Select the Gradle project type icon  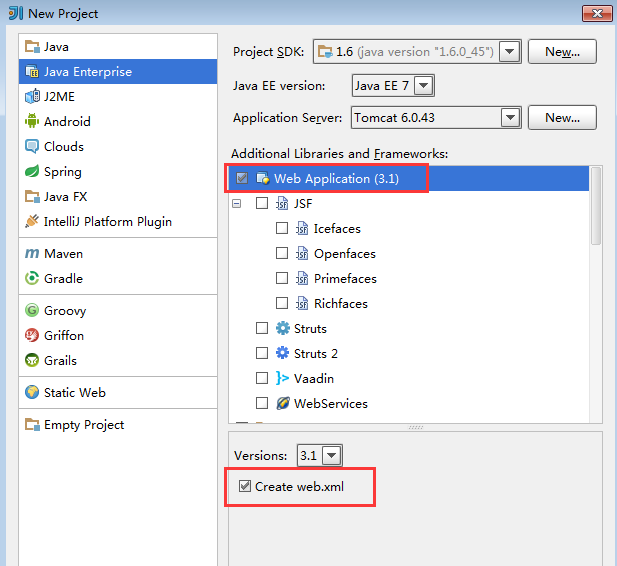click(x=31, y=278)
